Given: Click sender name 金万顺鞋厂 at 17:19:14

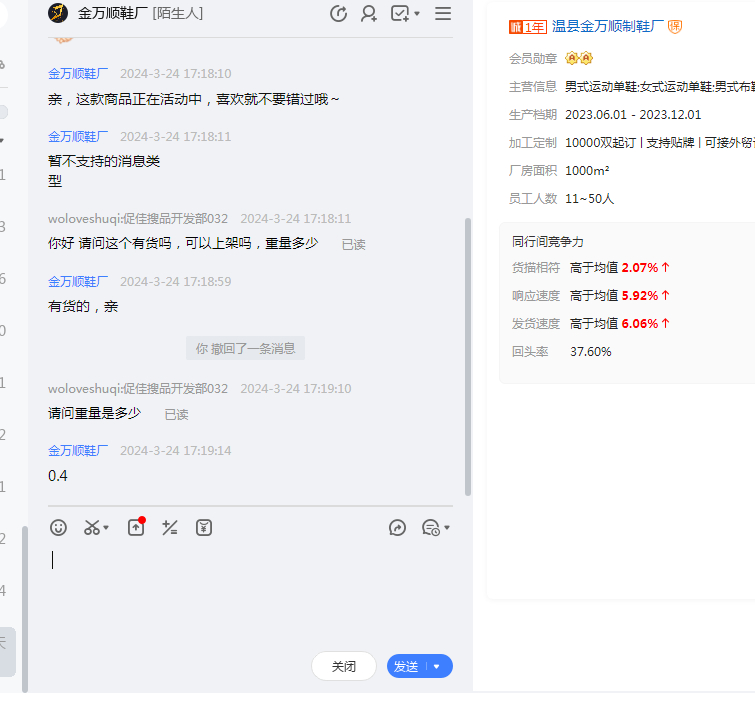Looking at the screenshot, I should pos(78,451).
